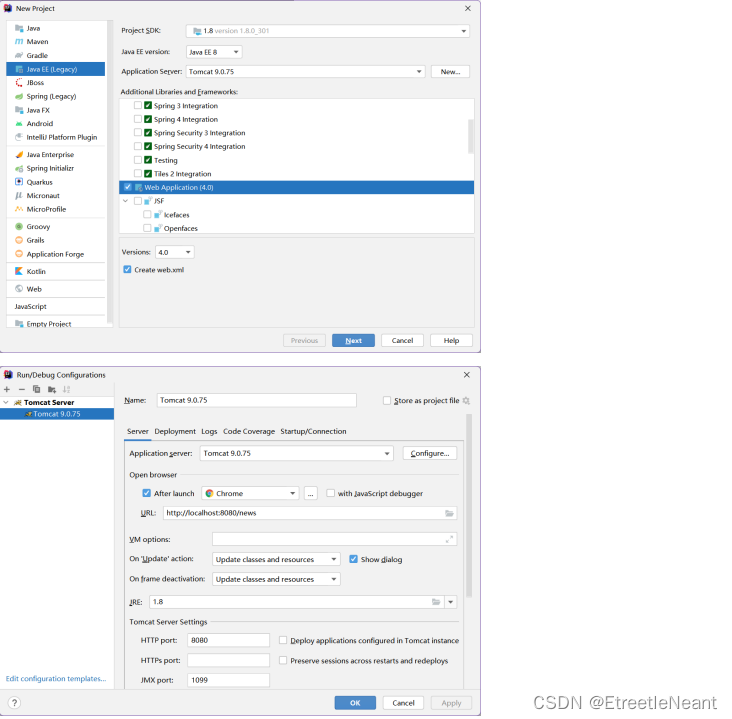Open Edit configuration templates link

[x=56, y=678]
